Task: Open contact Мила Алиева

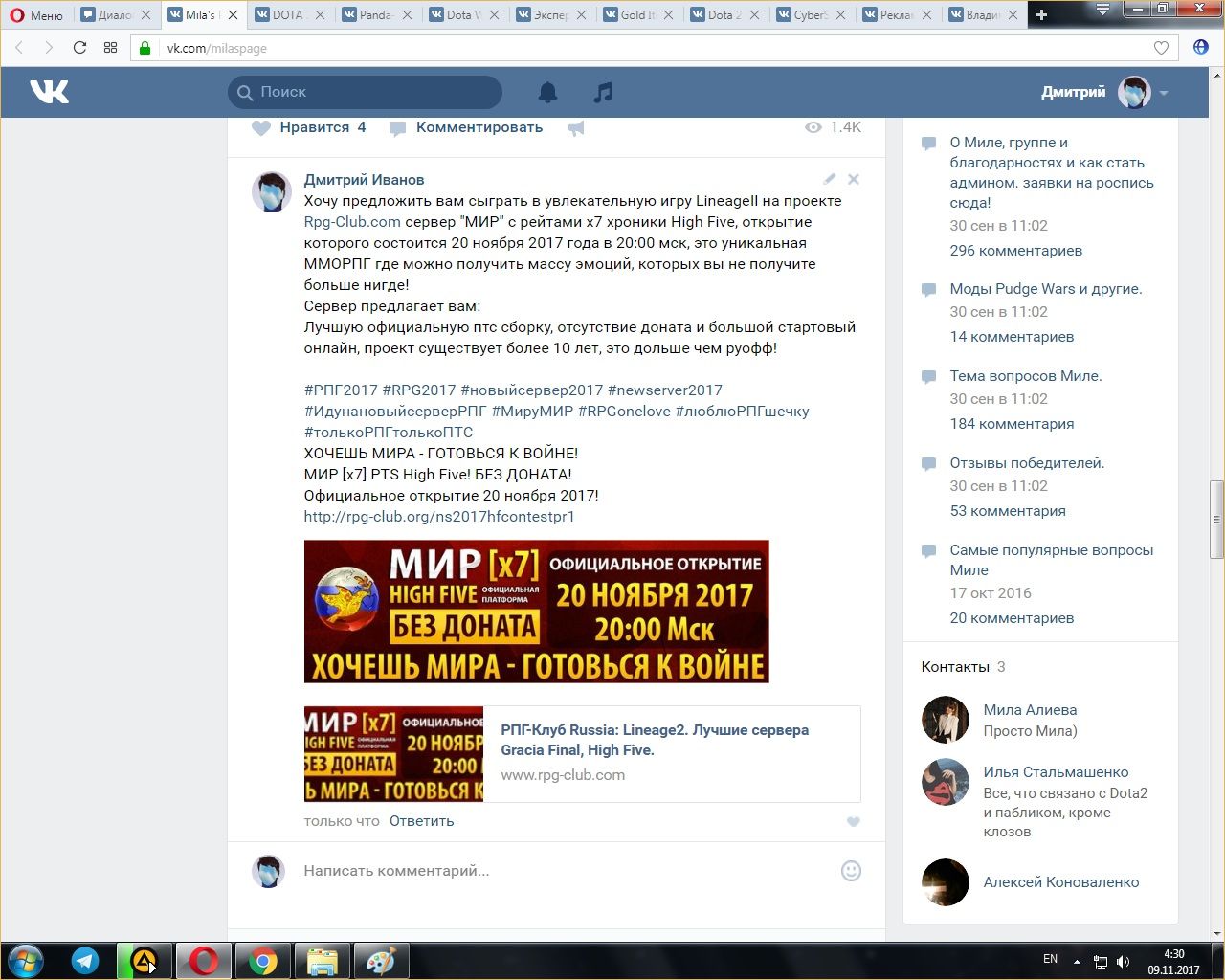Action: coord(1030,710)
